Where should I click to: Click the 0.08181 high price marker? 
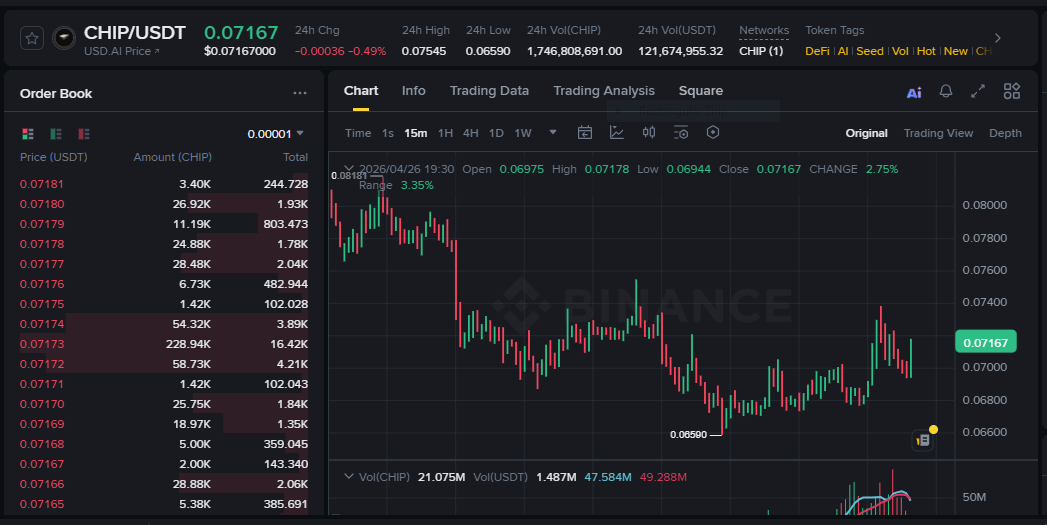pos(349,176)
